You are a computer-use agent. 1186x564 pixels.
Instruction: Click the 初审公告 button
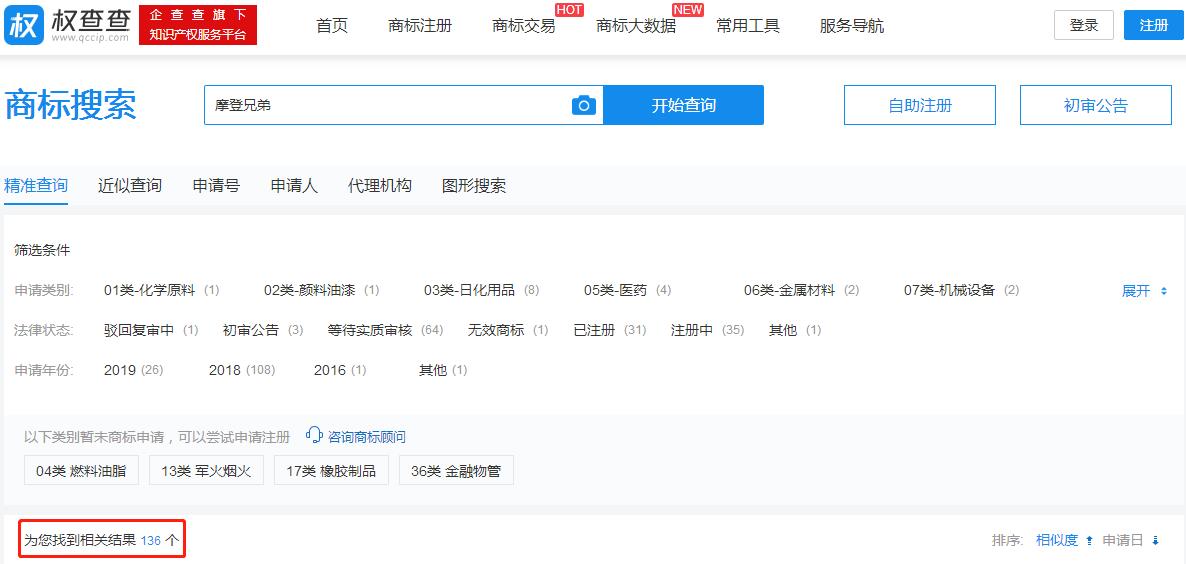[1095, 105]
